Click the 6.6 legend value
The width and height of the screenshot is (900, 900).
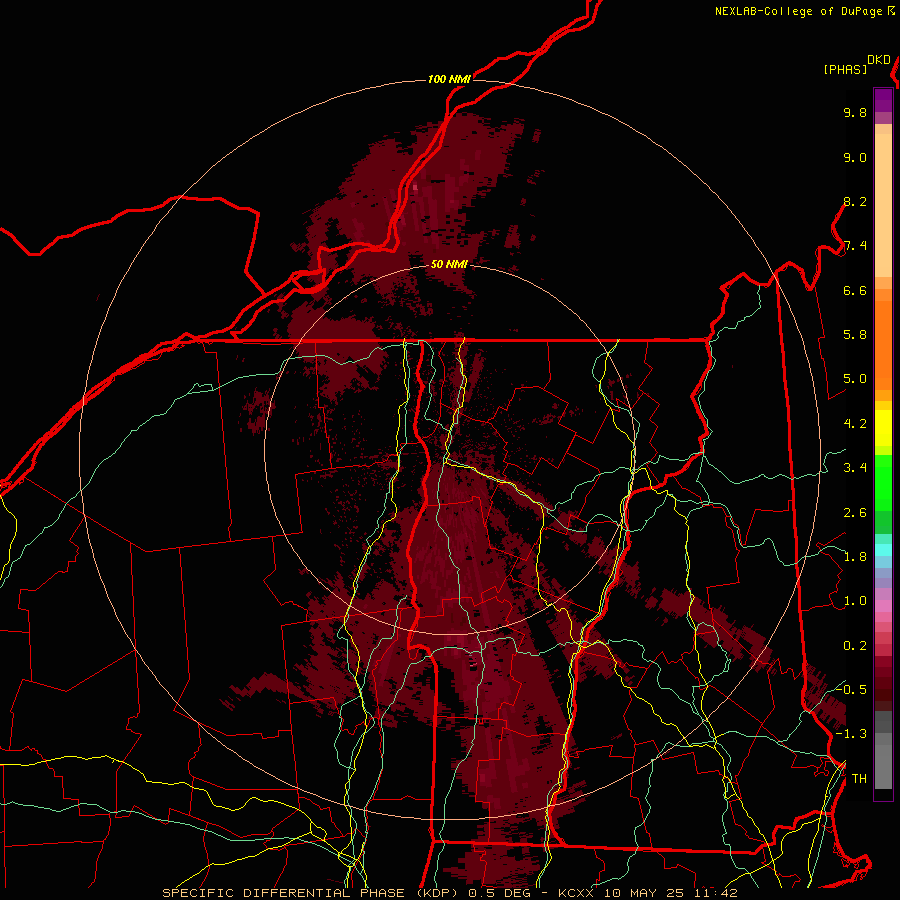tap(855, 290)
